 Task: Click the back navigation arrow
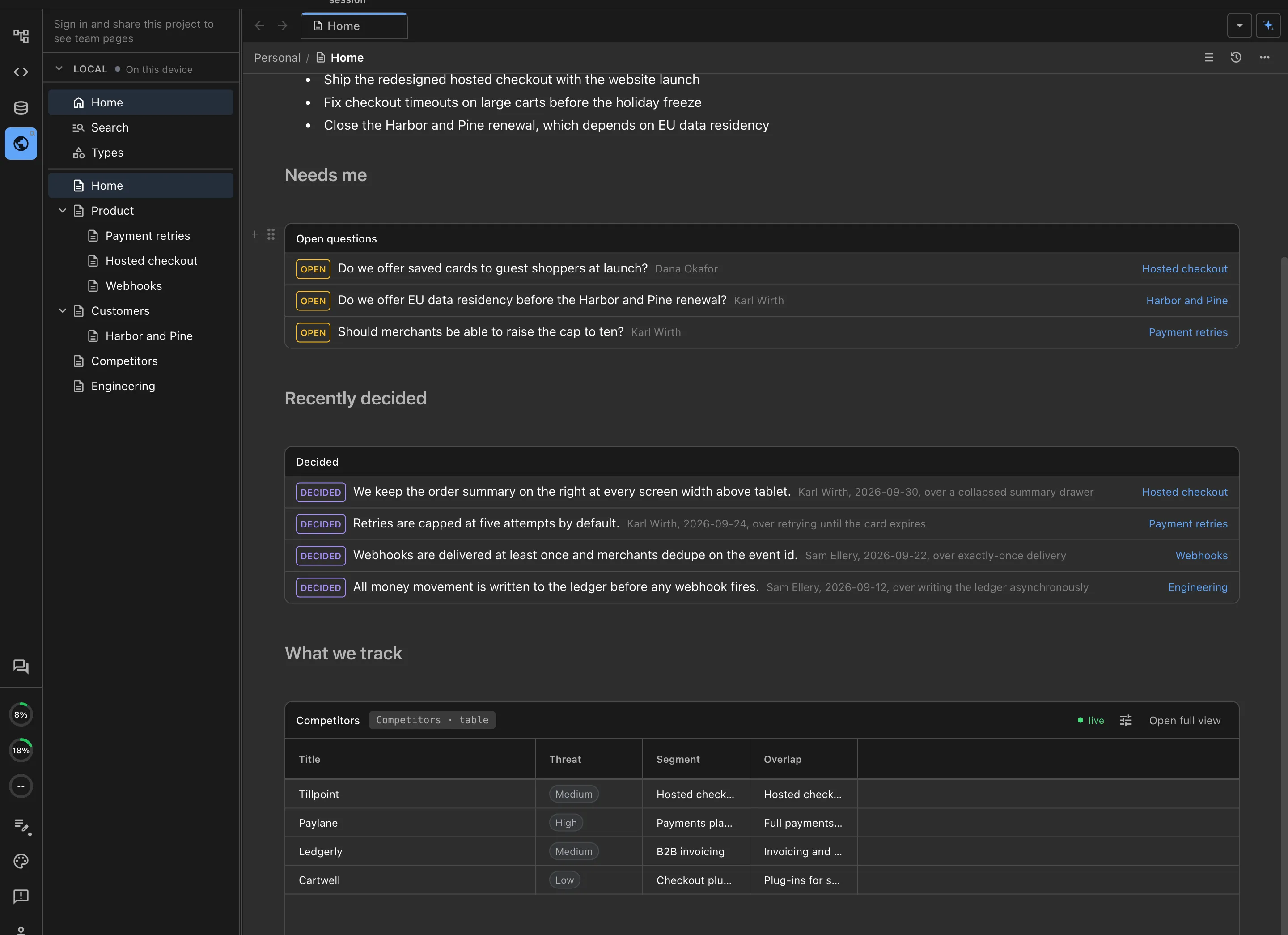pyautogui.click(x=259, y=25)
